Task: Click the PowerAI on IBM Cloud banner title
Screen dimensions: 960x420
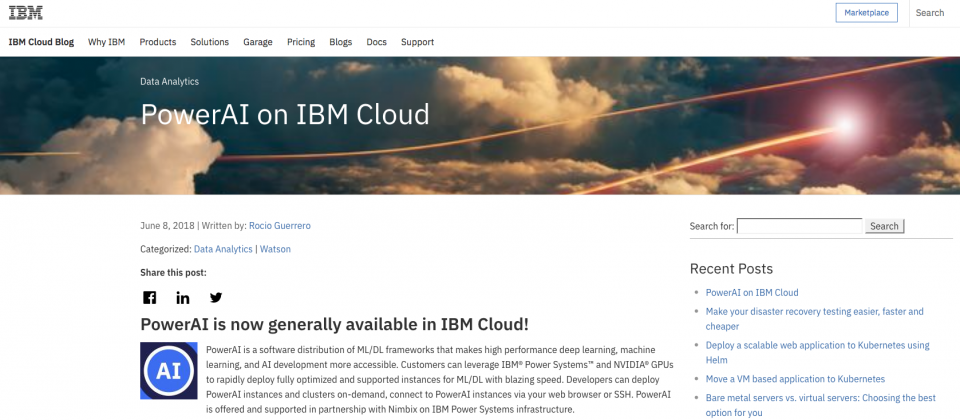Action: pos(285,114)
